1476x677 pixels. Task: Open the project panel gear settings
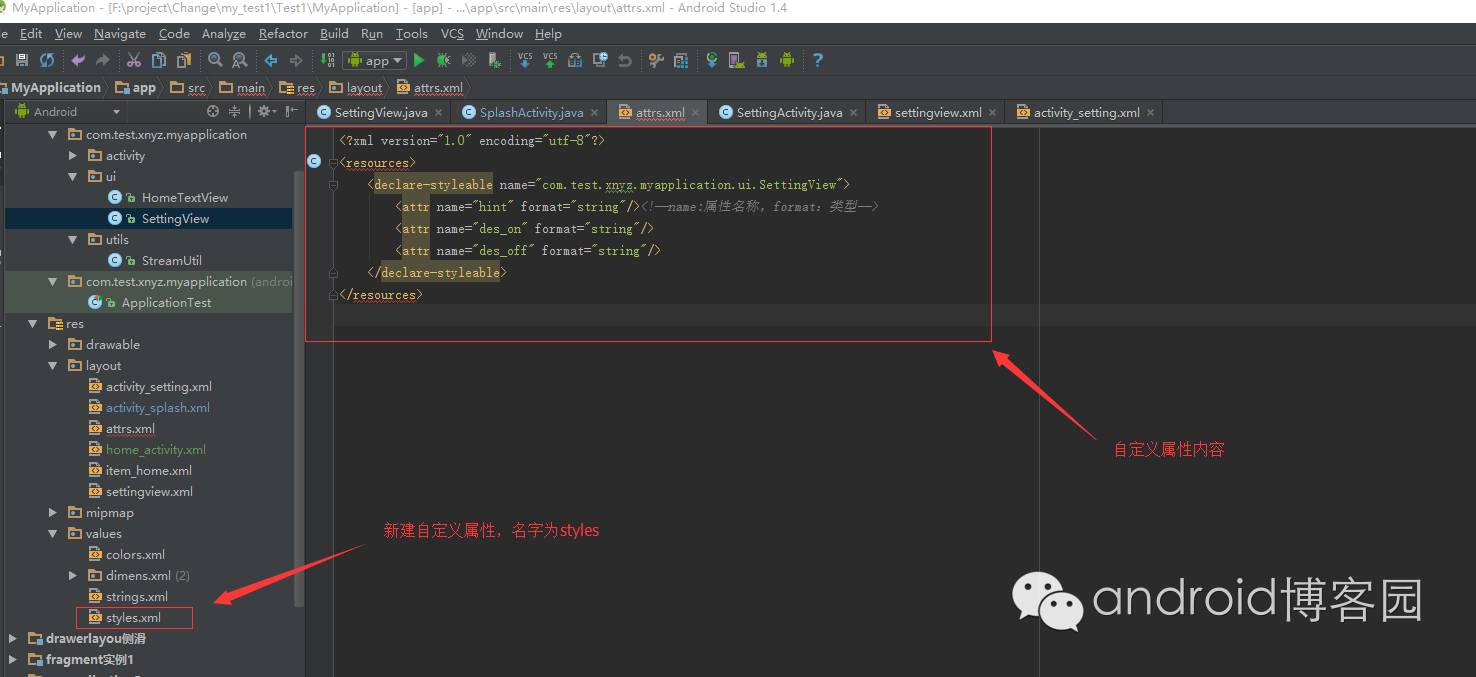pos(265,112)
